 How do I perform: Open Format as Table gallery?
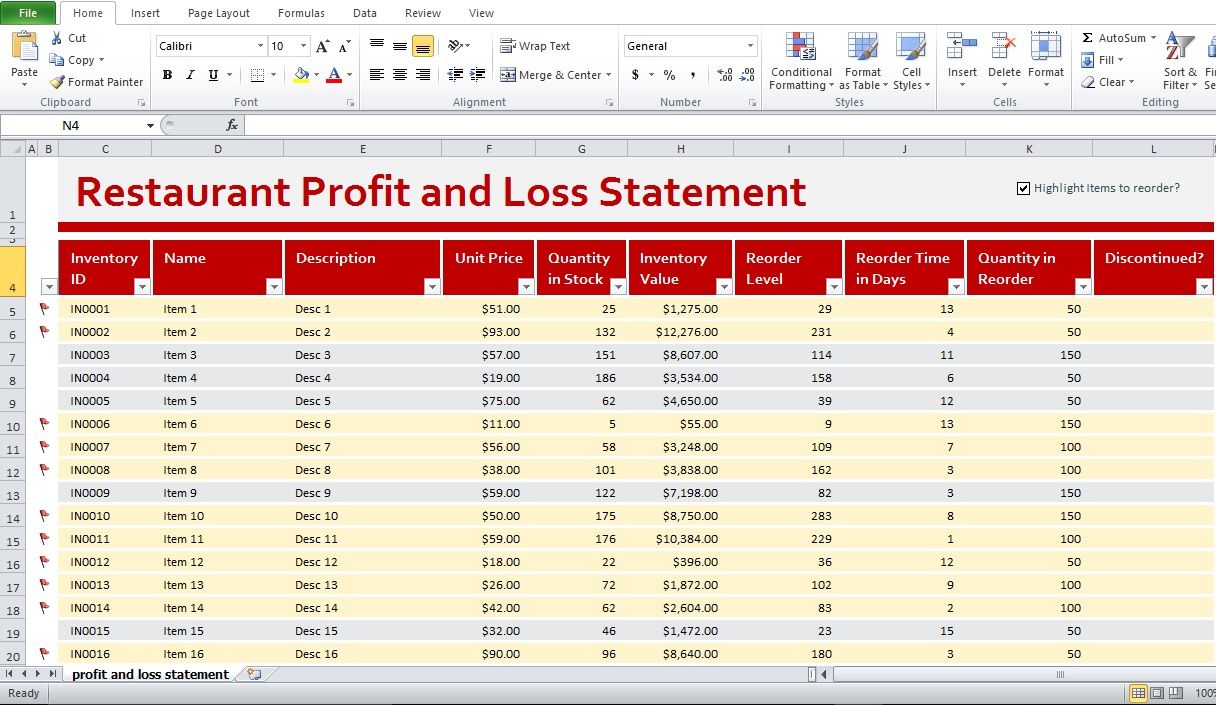tap(863, 61)
